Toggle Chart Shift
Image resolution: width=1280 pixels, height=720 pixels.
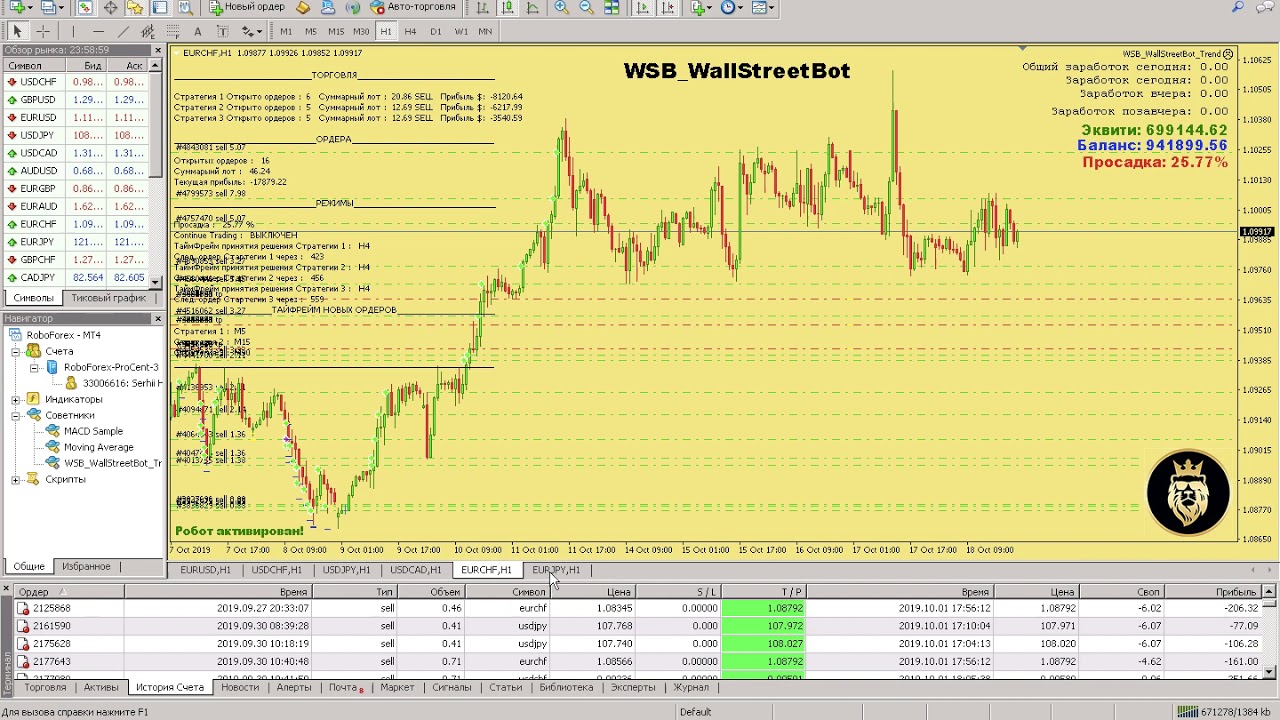(667, 7)
